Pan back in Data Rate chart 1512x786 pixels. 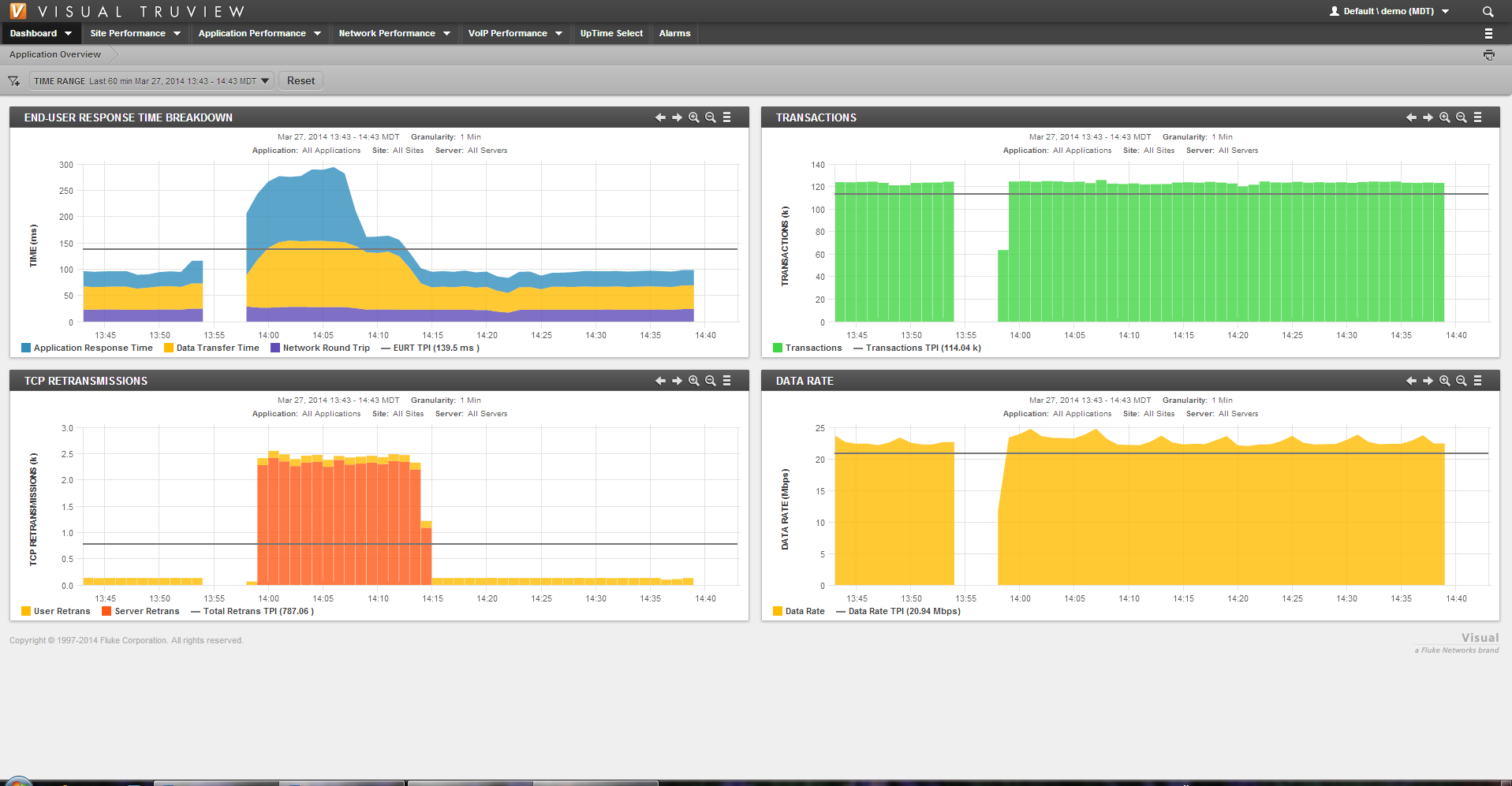point(1411,381)
